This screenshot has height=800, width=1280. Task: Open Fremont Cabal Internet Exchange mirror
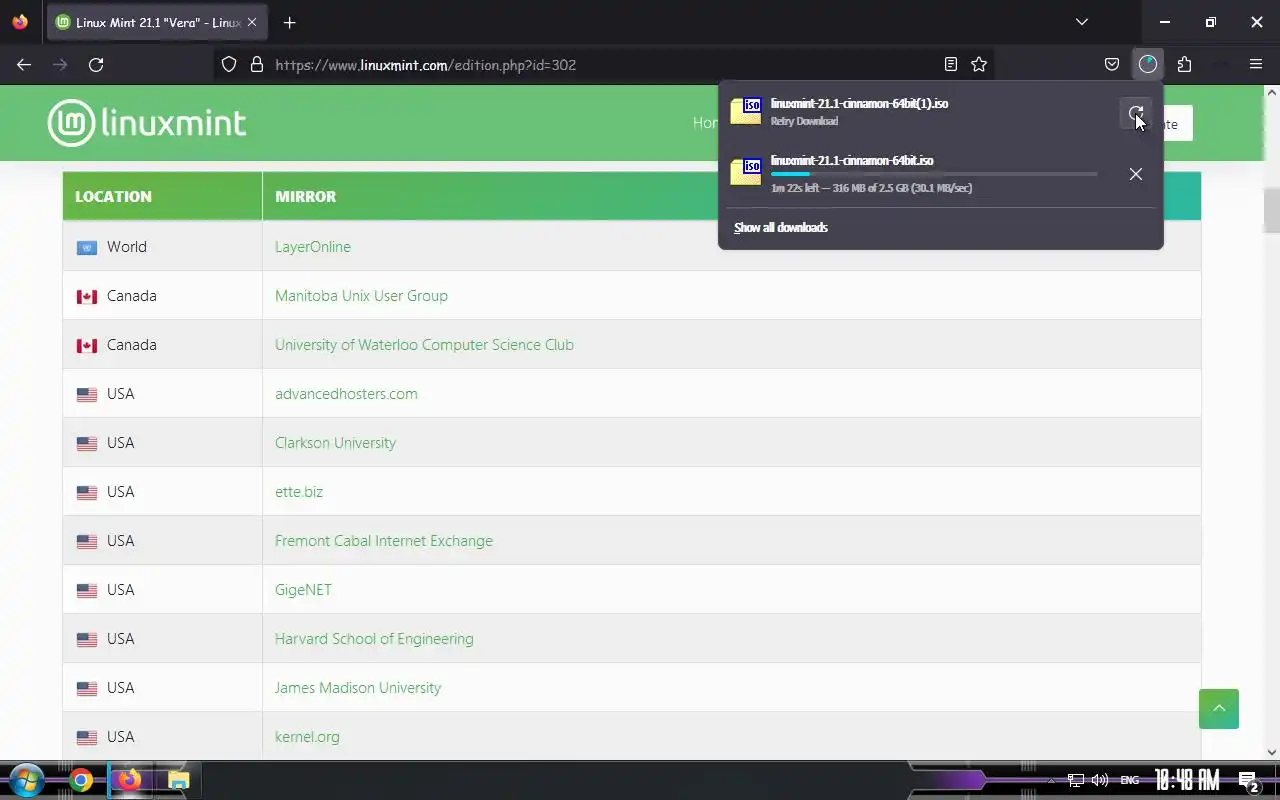tap(384, 541)
